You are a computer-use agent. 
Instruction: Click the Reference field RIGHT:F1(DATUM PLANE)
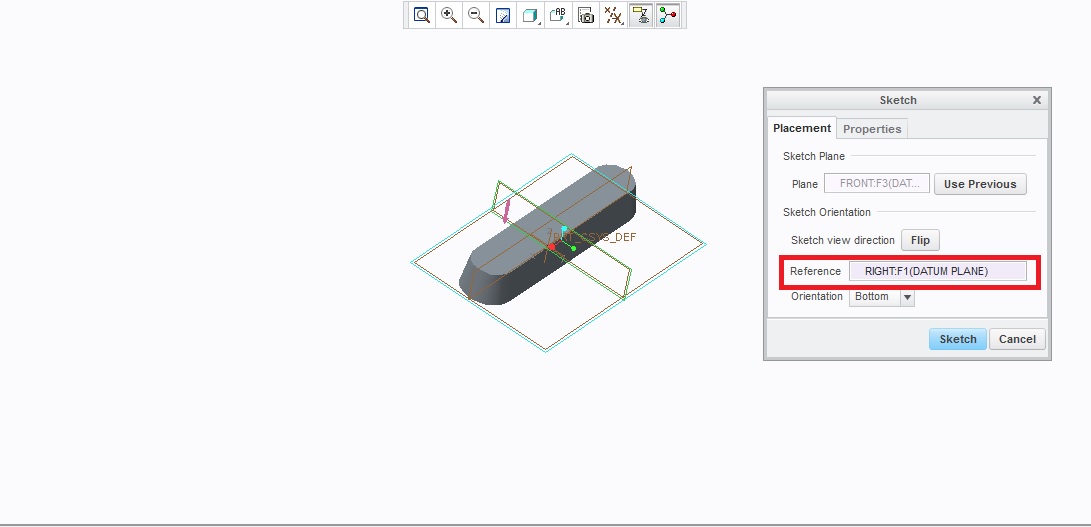pyautogui.click(x=937, y=272)
